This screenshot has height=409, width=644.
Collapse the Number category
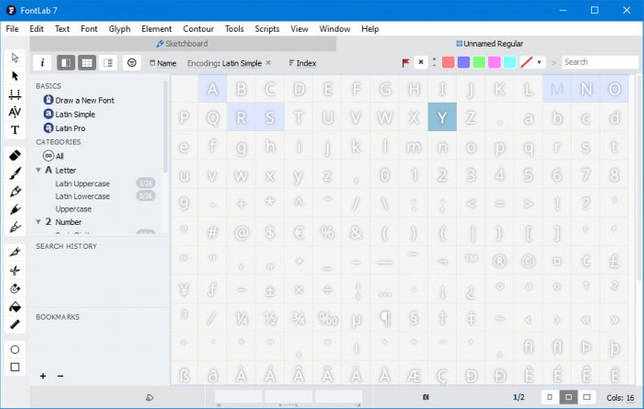tap(38, 222)
